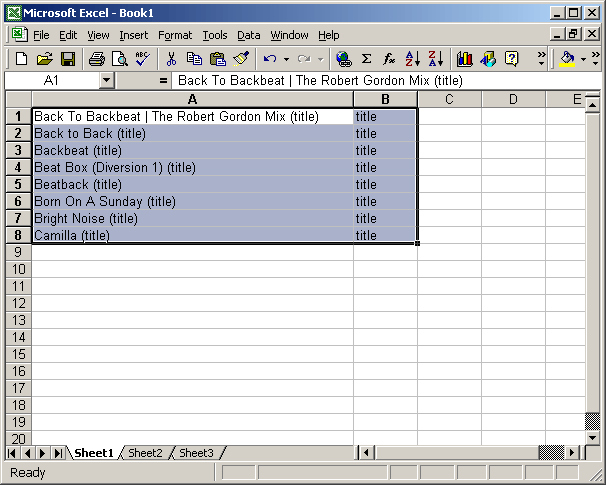The height and width of the screenshot is (485, 606).
Task: Print the sheet with the printer icon
Action: (97, 59)
